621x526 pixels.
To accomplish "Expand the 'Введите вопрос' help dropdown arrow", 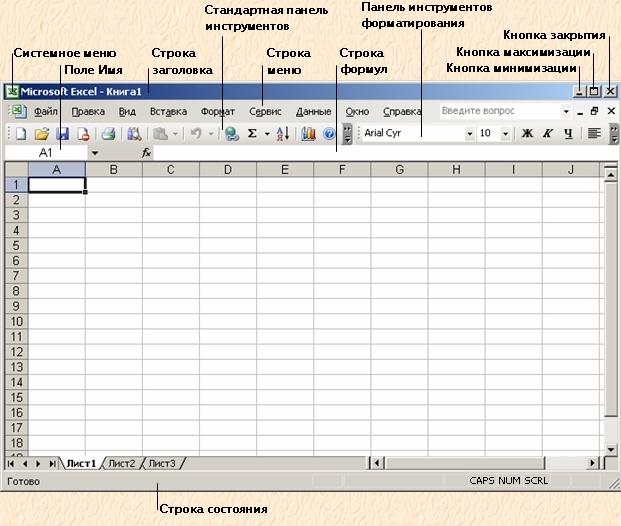I will click(x=566, y=111).
